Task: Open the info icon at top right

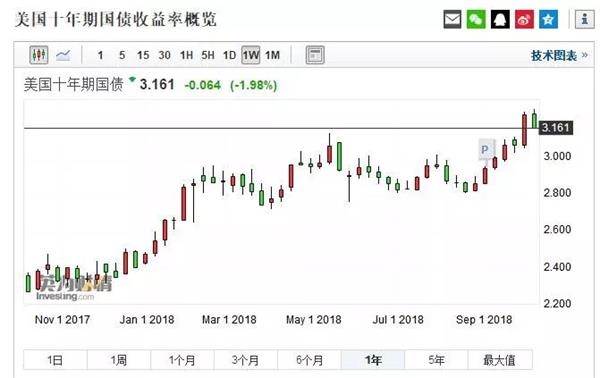Action: 584,19
